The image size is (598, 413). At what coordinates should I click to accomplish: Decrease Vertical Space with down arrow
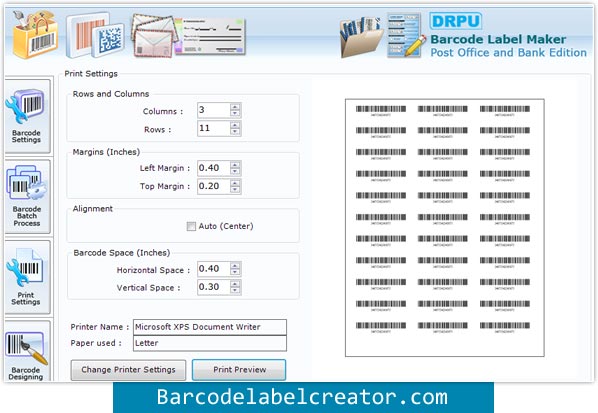point(235,290)
